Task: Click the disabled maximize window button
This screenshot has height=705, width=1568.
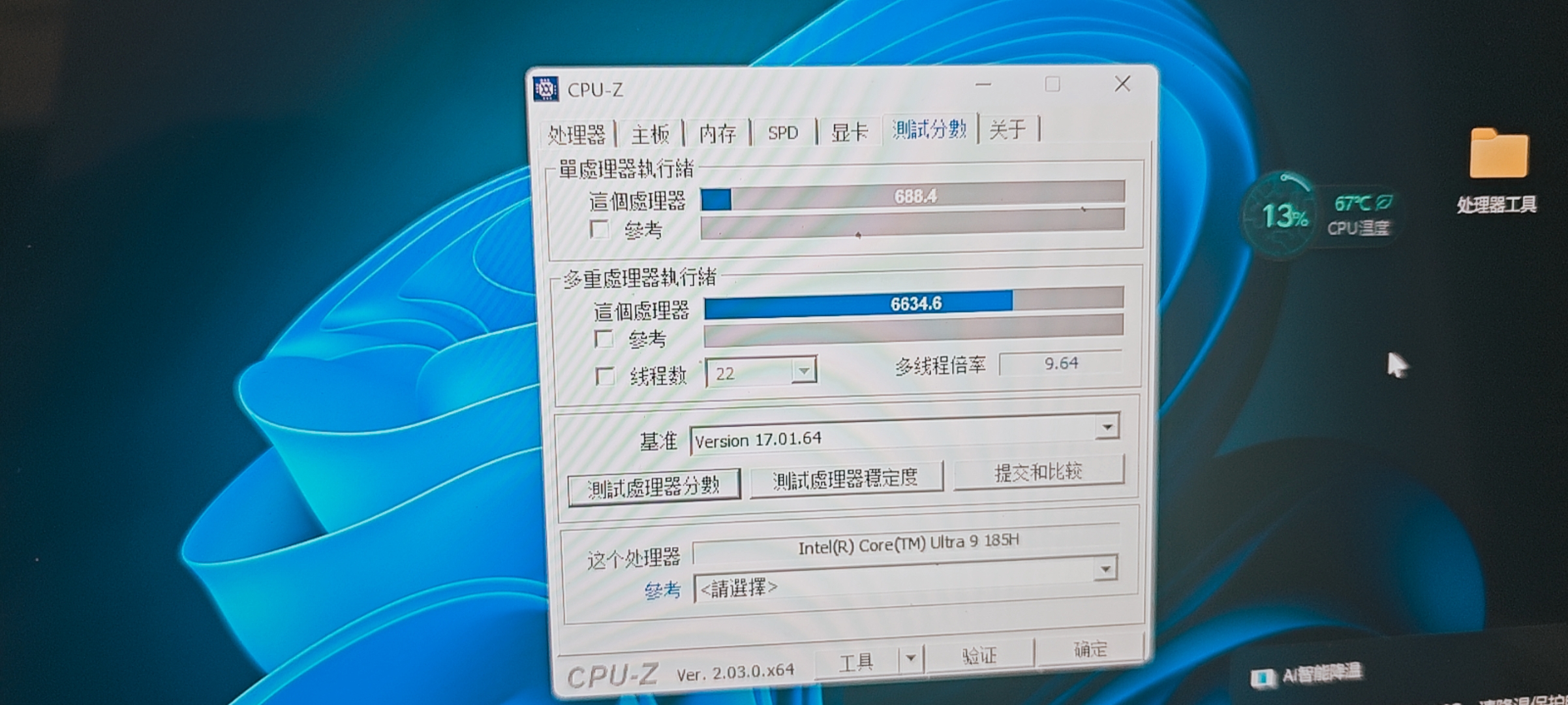Action: point(1052,84)
